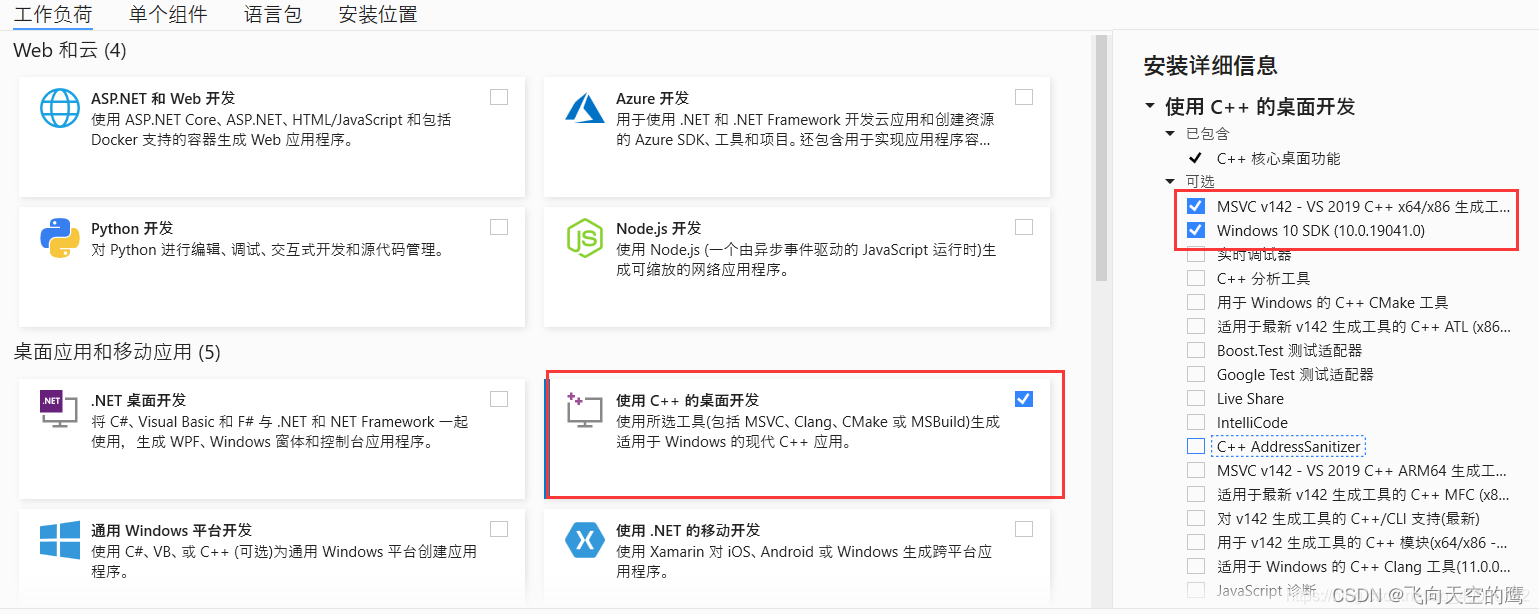1539x614 pixels.
Task: Go to the 安装位置 tab
Action: point(377,14)
